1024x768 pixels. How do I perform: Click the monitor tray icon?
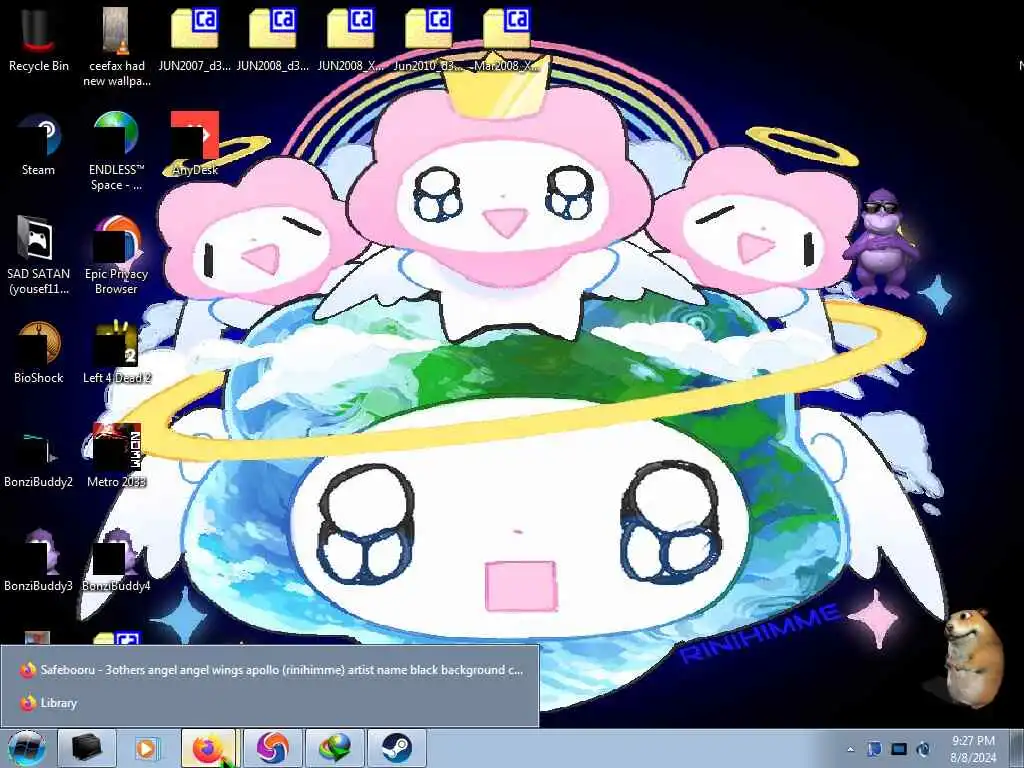tap(899, 749)
